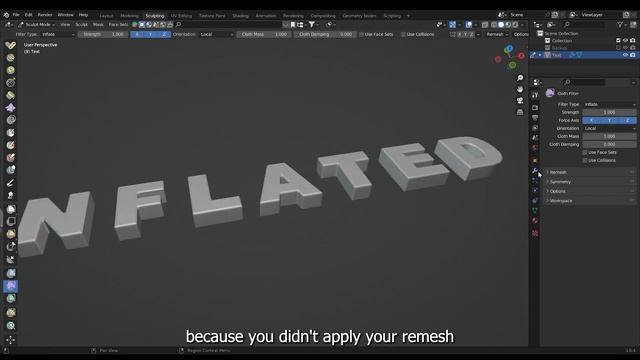Open the Window menu
The image size is (640, 360).
(x=65, y=15)
